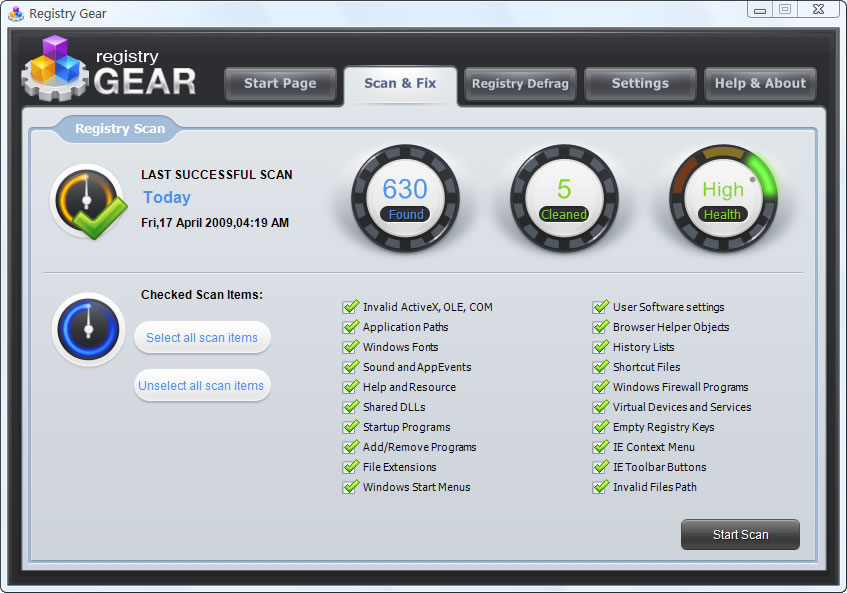Toggle IE Context Menu checkbox
Viewport: 847px width, 593px height.
click(601, 447)
